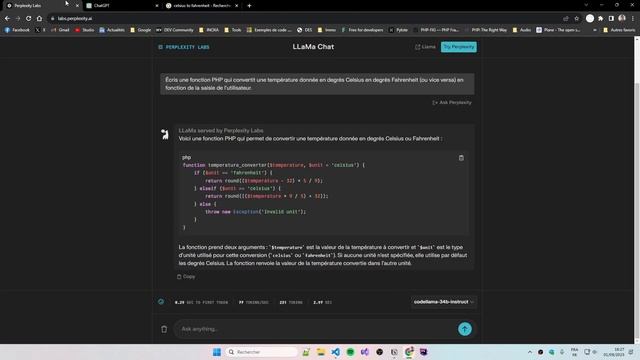640x360 pixels.
Task: Open the Chrome three-dot menu
Action: pos(633,18)
